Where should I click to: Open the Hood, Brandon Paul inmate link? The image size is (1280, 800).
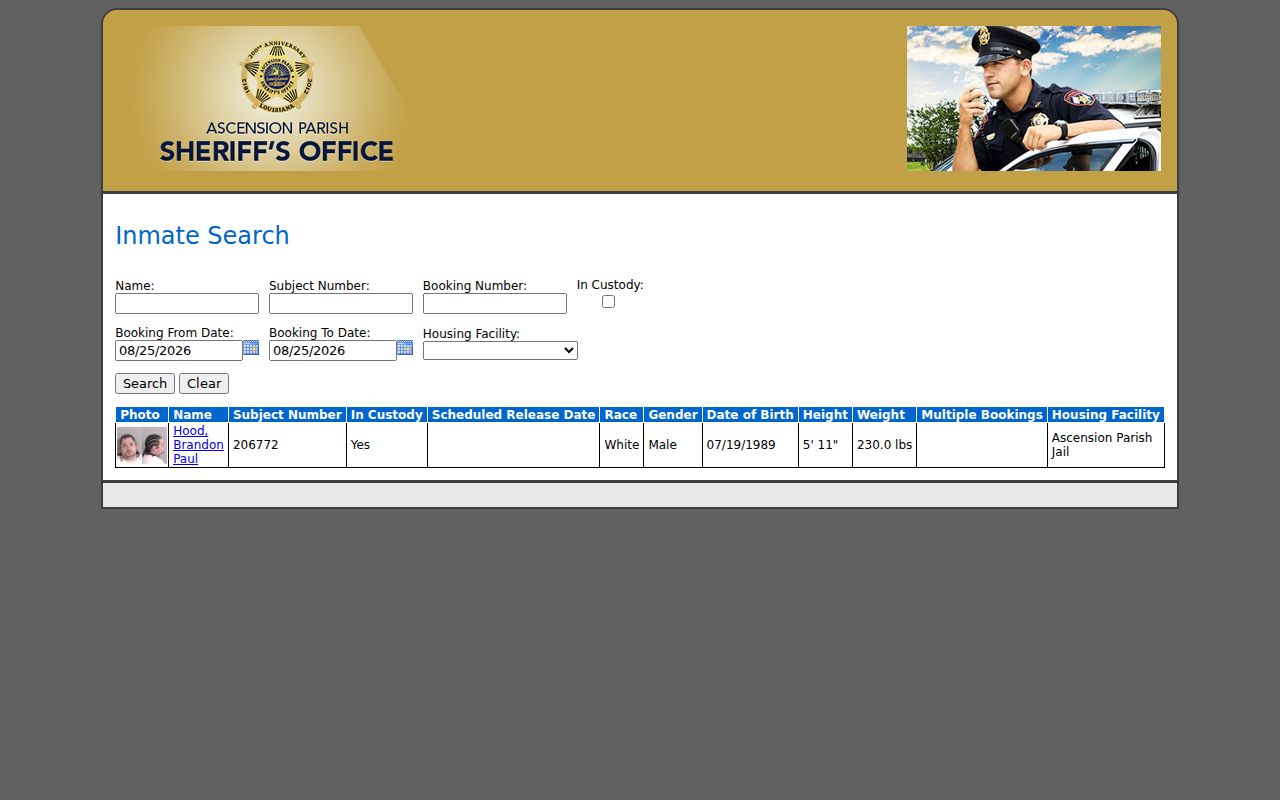(x=198, y=445)
